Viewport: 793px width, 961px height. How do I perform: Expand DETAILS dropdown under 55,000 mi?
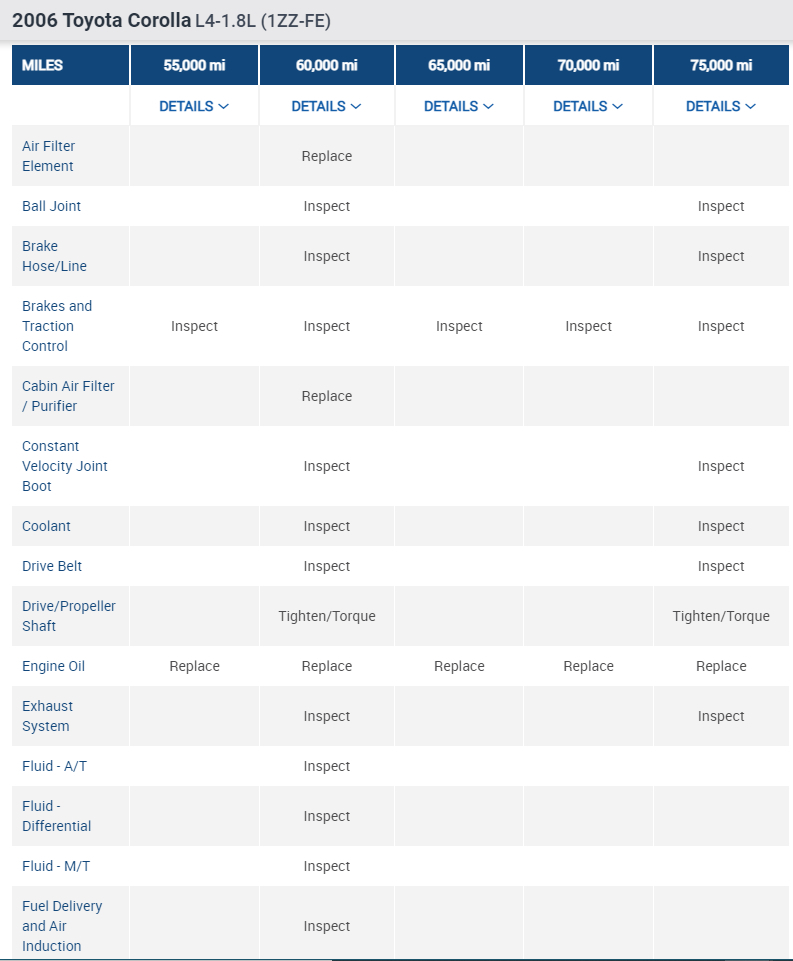pos(194,106)
